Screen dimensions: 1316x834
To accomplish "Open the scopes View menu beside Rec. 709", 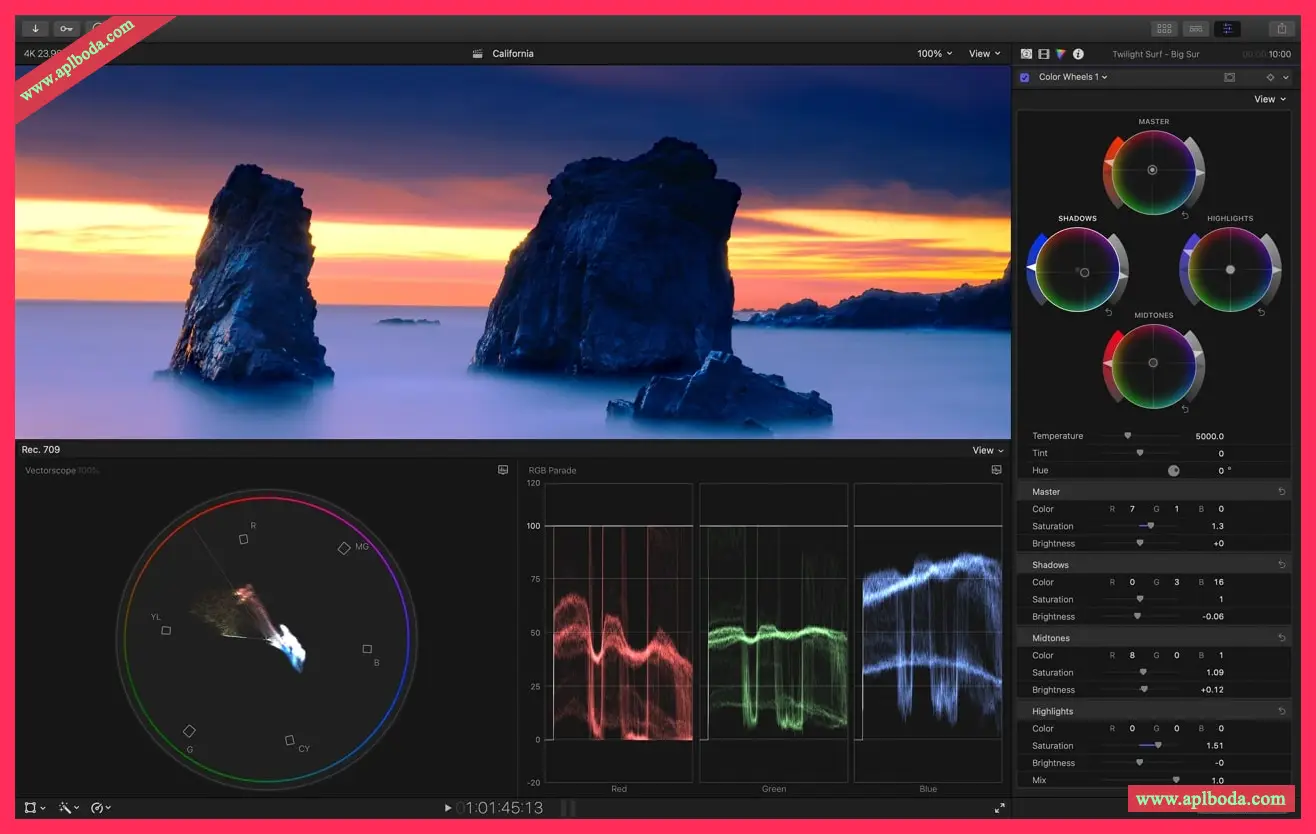I will coord(988,450).
